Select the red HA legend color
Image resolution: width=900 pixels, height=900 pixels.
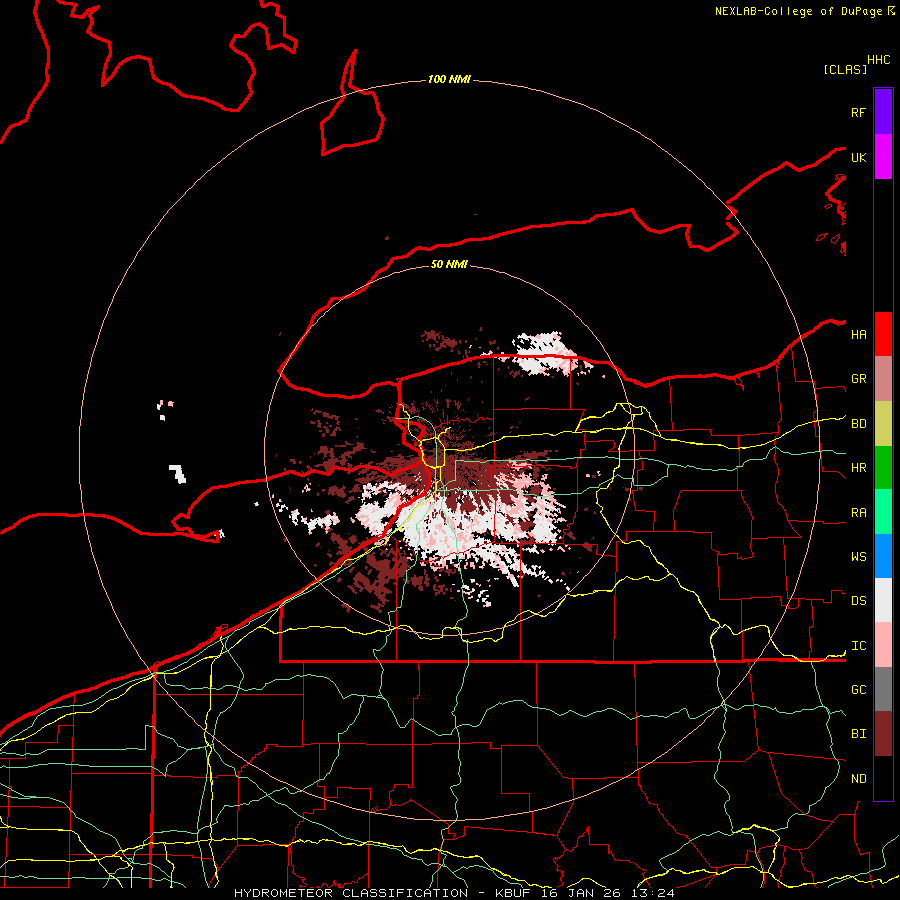coord(883,334)
